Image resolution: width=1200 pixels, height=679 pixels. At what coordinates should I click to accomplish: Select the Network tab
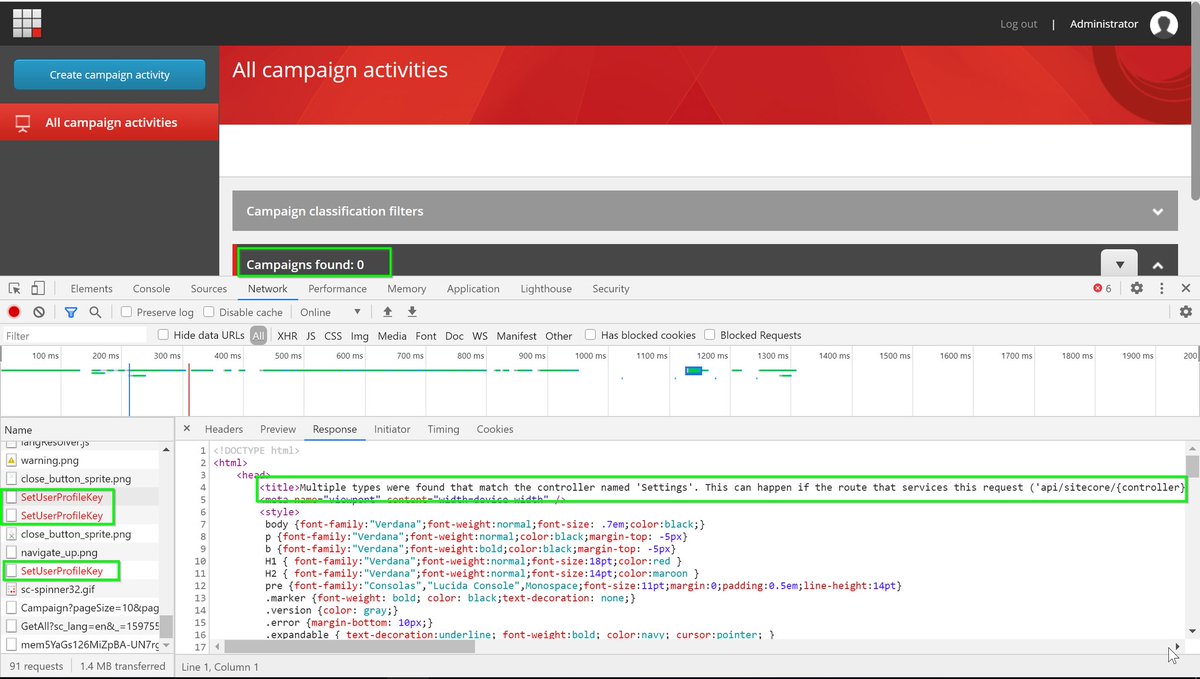[x=268, y=288]
